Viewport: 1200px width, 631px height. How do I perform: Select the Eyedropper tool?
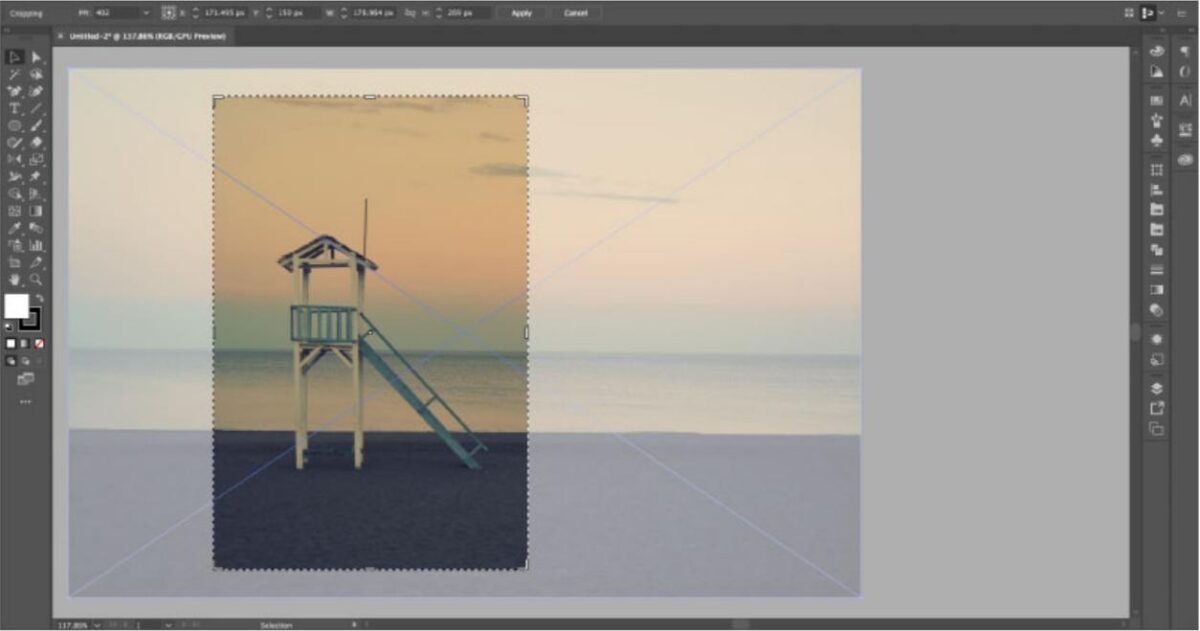click(x=15, y=228)
